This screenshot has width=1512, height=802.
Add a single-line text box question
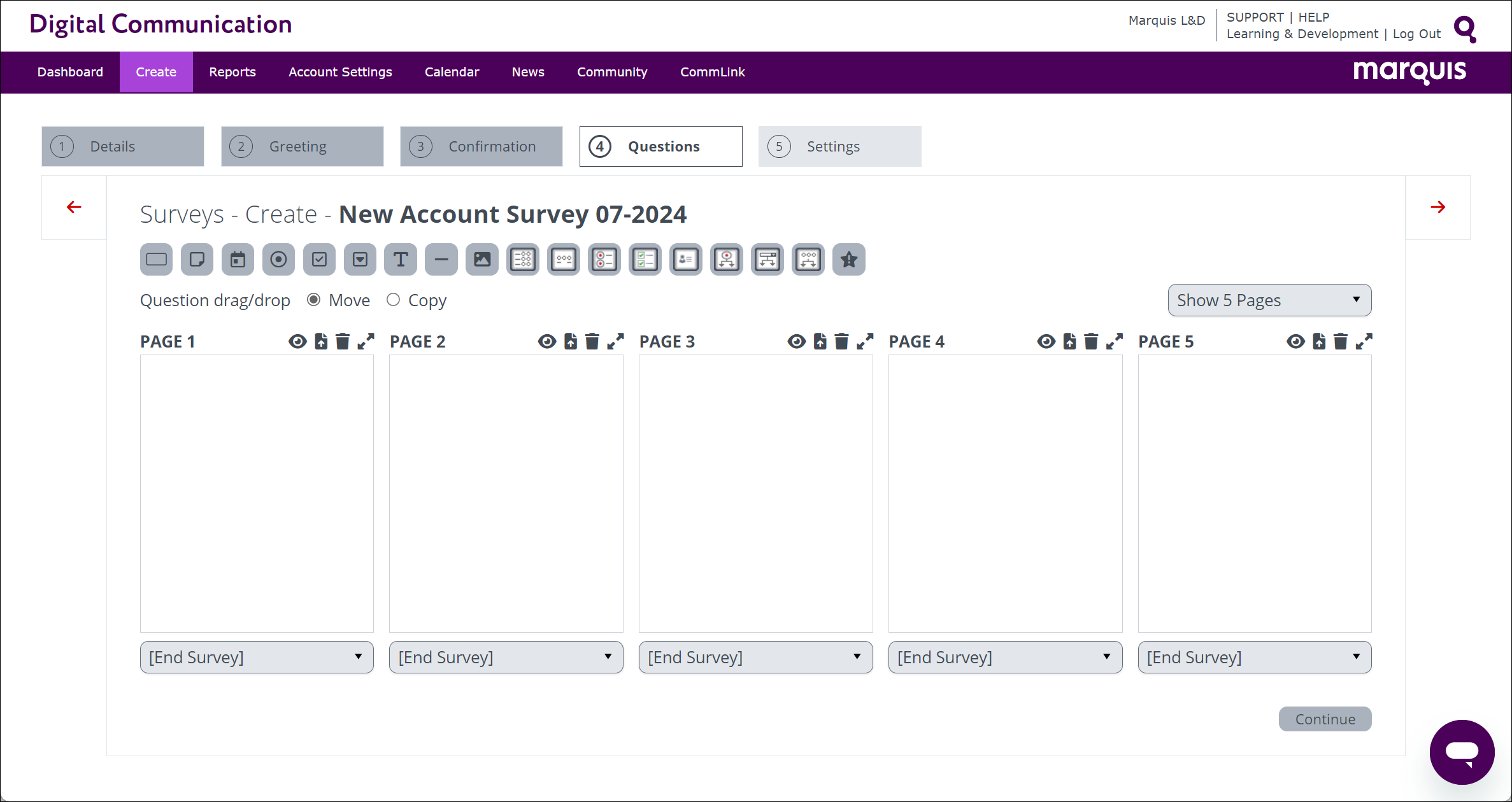coord(156,260)
